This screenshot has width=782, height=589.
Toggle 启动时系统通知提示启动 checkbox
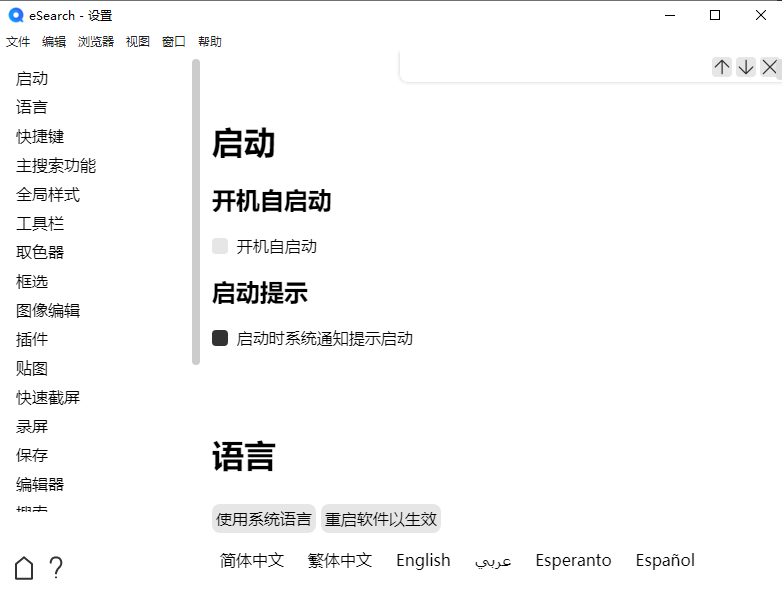pyautogui.click(x=220, y=338)
